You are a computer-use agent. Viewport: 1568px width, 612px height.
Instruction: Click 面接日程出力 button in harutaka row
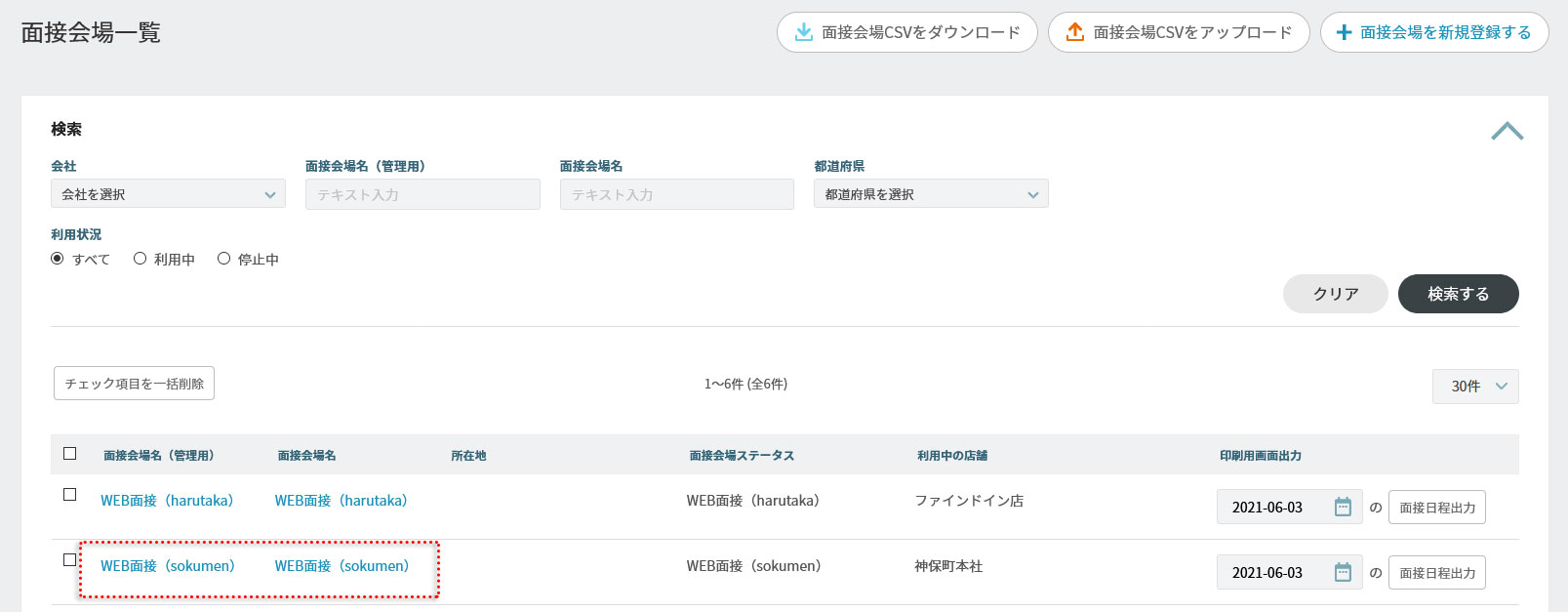[x=1437, y=508]
